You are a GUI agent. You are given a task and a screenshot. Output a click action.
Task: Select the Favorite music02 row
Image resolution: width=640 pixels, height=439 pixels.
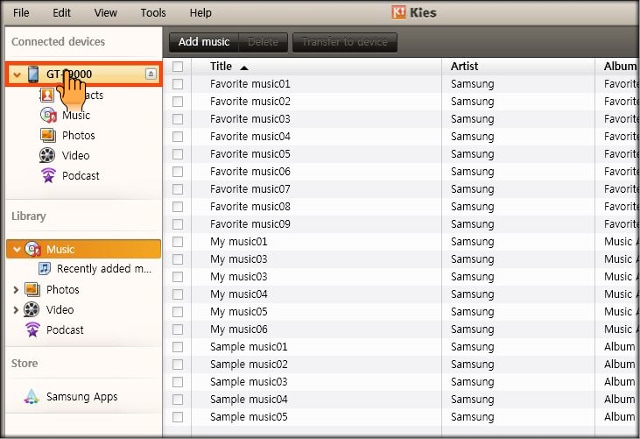pyautogui.click(x=401, y=102)
